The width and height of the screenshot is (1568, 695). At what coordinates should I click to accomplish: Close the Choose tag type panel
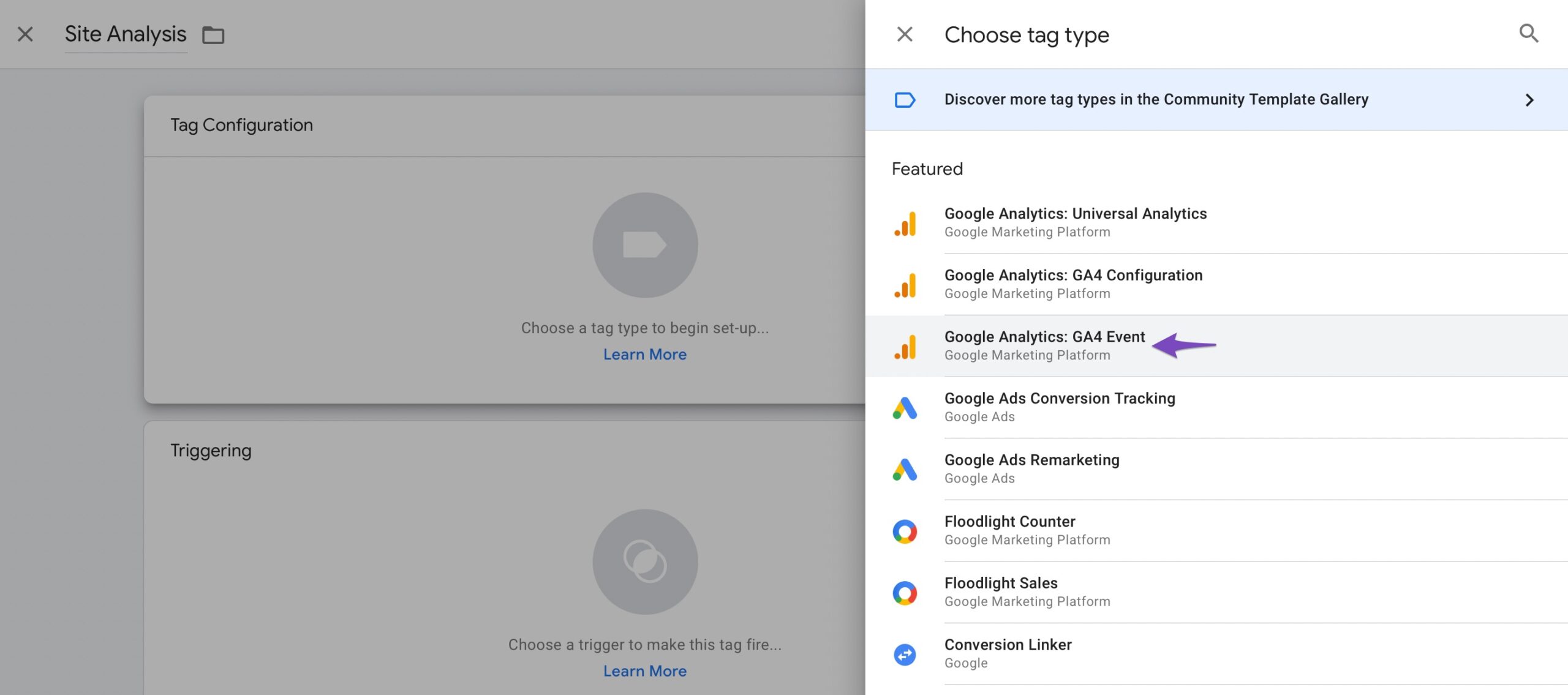point(905,34)
